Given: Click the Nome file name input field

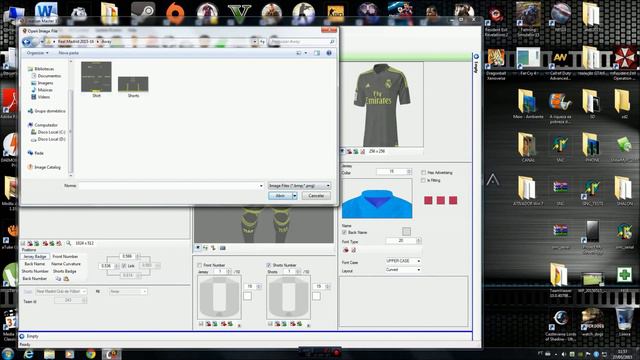Looking at the screenshot, I should 171,186.
